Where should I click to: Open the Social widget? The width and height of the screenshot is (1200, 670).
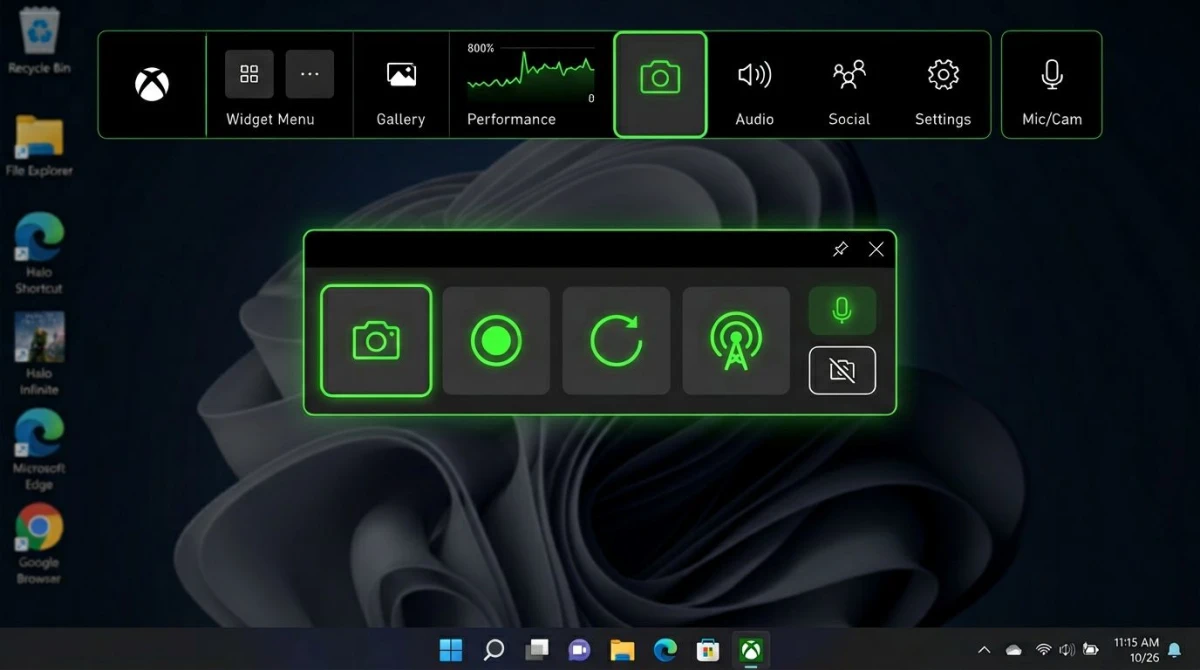point(849,90)
